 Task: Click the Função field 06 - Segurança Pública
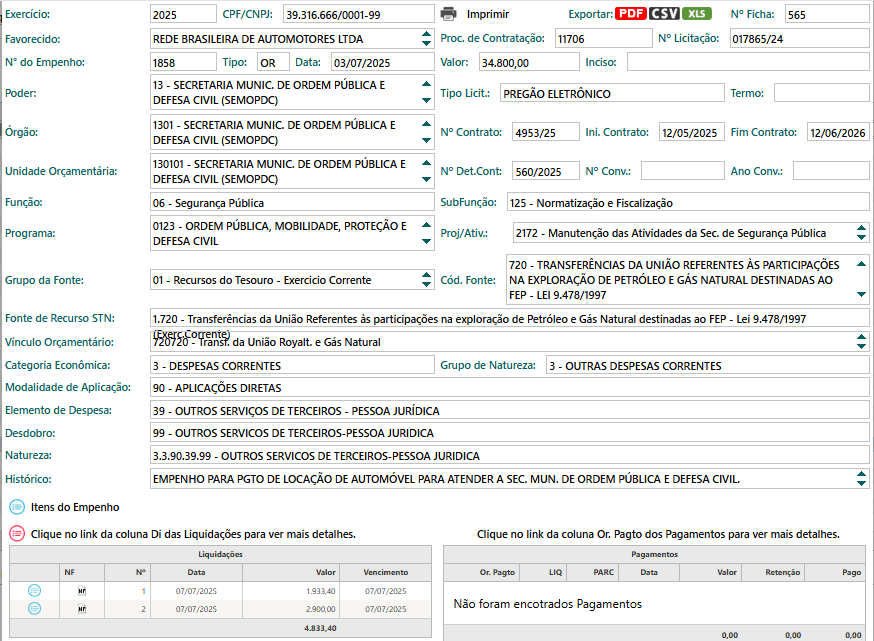pyautogui.click(x=292, y=202)
